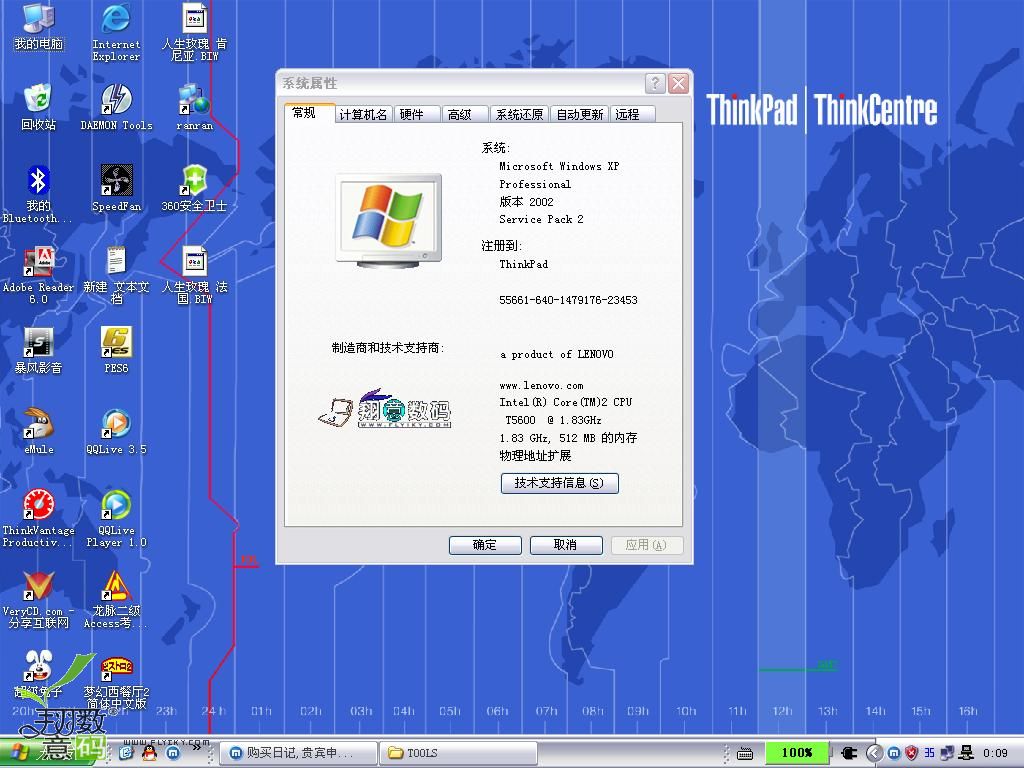Expand quick launch overflow chevron
Viewport: 1024px width, 768px height.
(197, 747)
